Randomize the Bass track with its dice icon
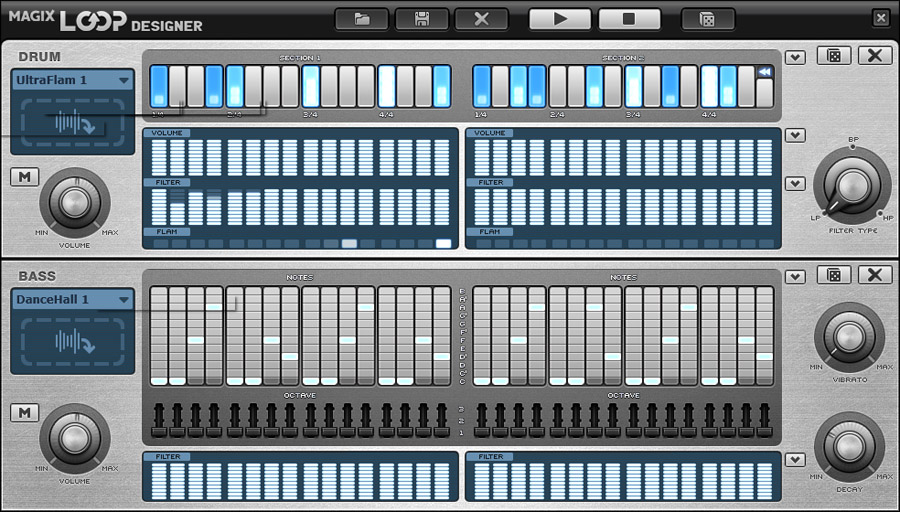 tap(833, 274)
